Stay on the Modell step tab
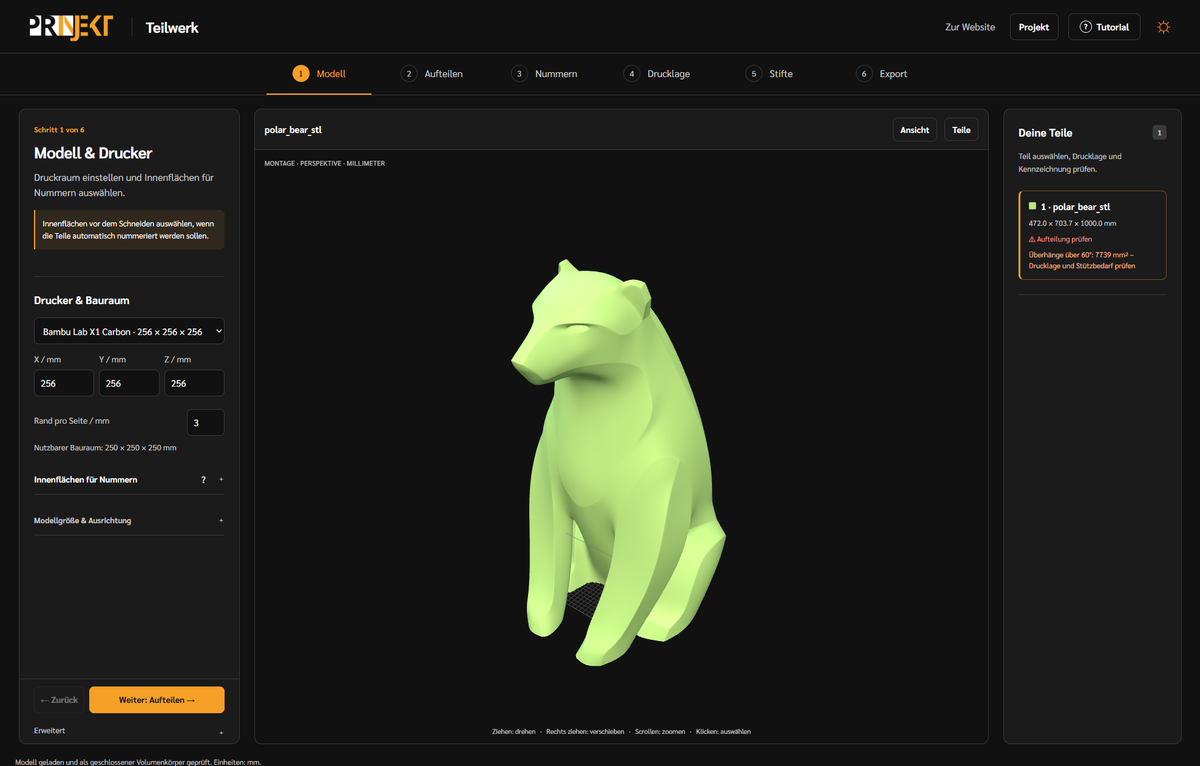 [x=320, y=74]
